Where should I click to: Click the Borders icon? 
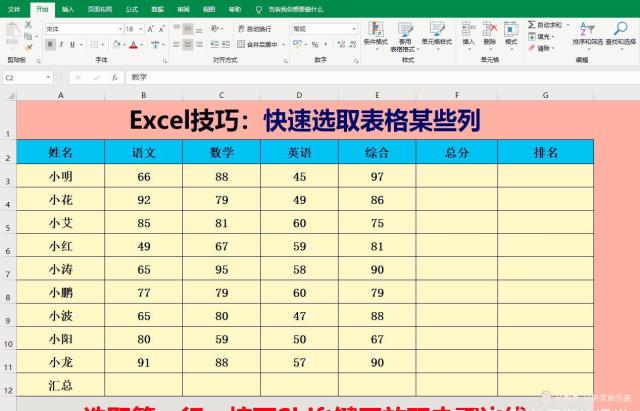point(94,44)
